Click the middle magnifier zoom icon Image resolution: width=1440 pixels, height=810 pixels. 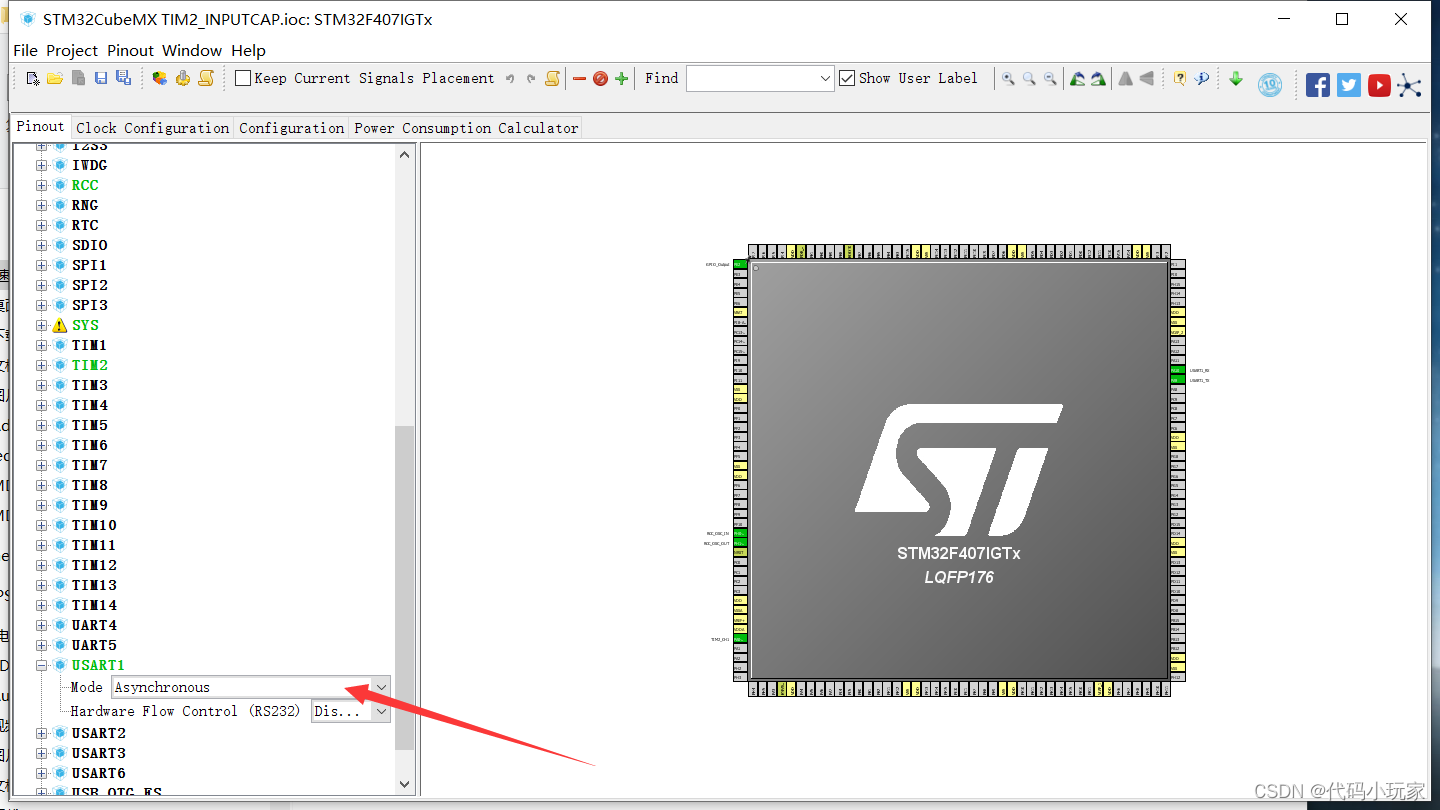(1029, 78)
